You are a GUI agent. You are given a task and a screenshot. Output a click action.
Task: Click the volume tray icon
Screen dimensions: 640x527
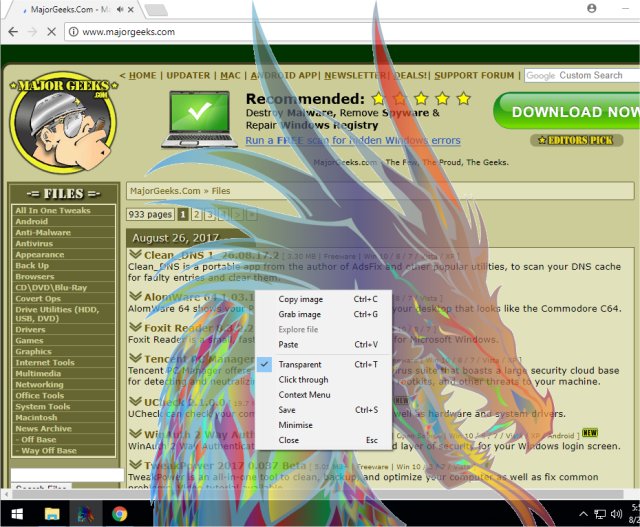click(x=616, y=514)
